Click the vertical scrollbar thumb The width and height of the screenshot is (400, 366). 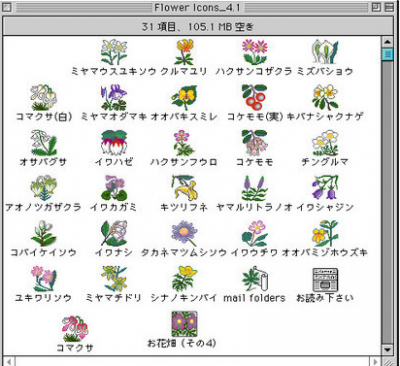(x=387, y=54)
